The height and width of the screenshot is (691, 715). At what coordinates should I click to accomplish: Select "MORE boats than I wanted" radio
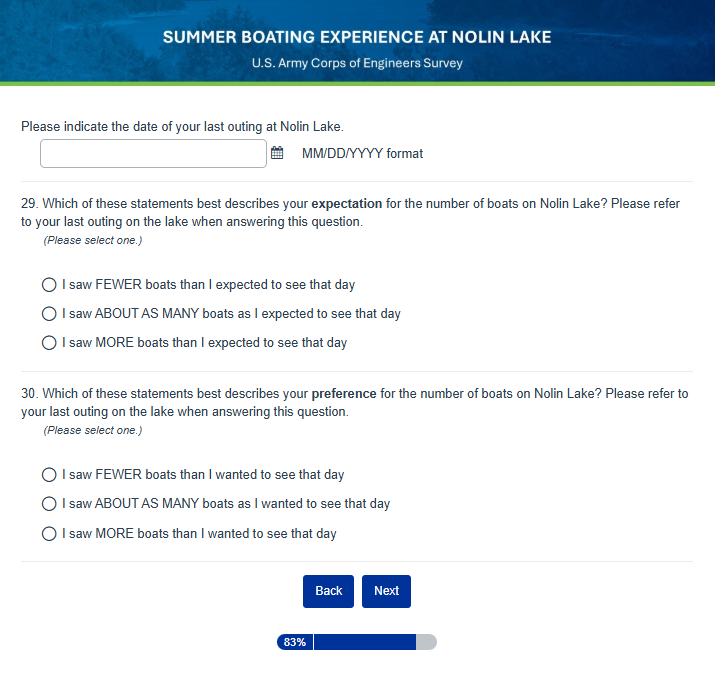point(49,534)
